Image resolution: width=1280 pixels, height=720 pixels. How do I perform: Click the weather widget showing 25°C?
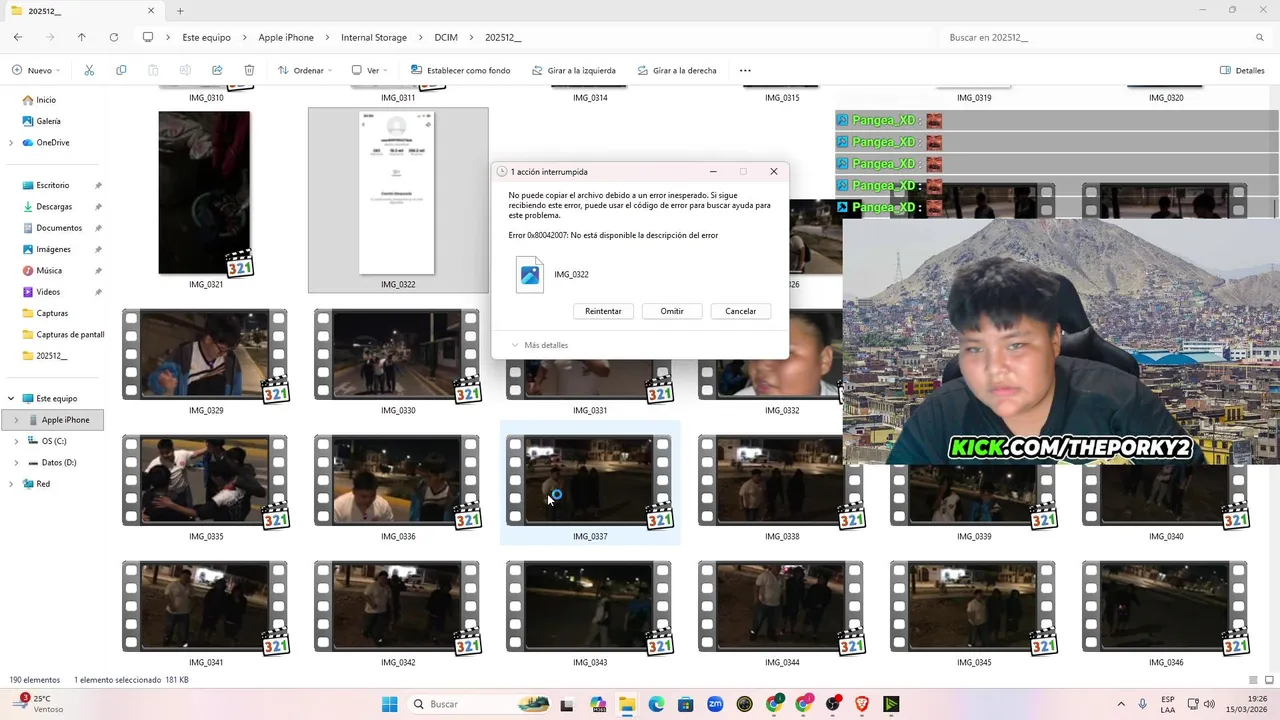(36, 704)
